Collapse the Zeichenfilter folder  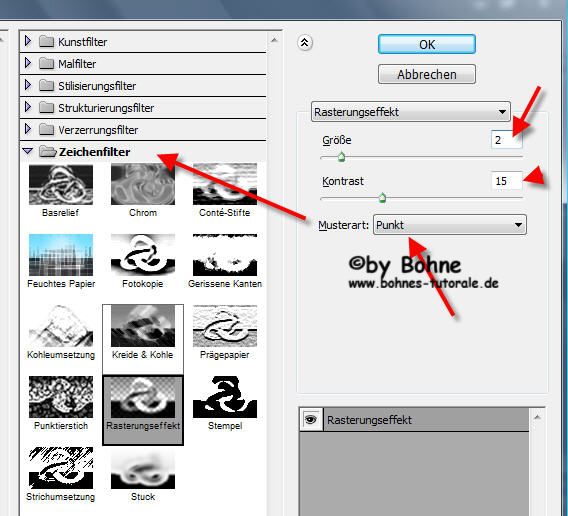(28, 151)
